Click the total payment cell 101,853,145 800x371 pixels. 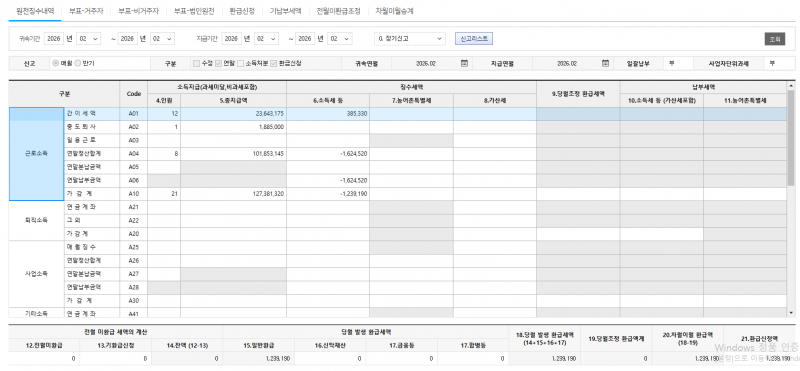pos(233,153)
